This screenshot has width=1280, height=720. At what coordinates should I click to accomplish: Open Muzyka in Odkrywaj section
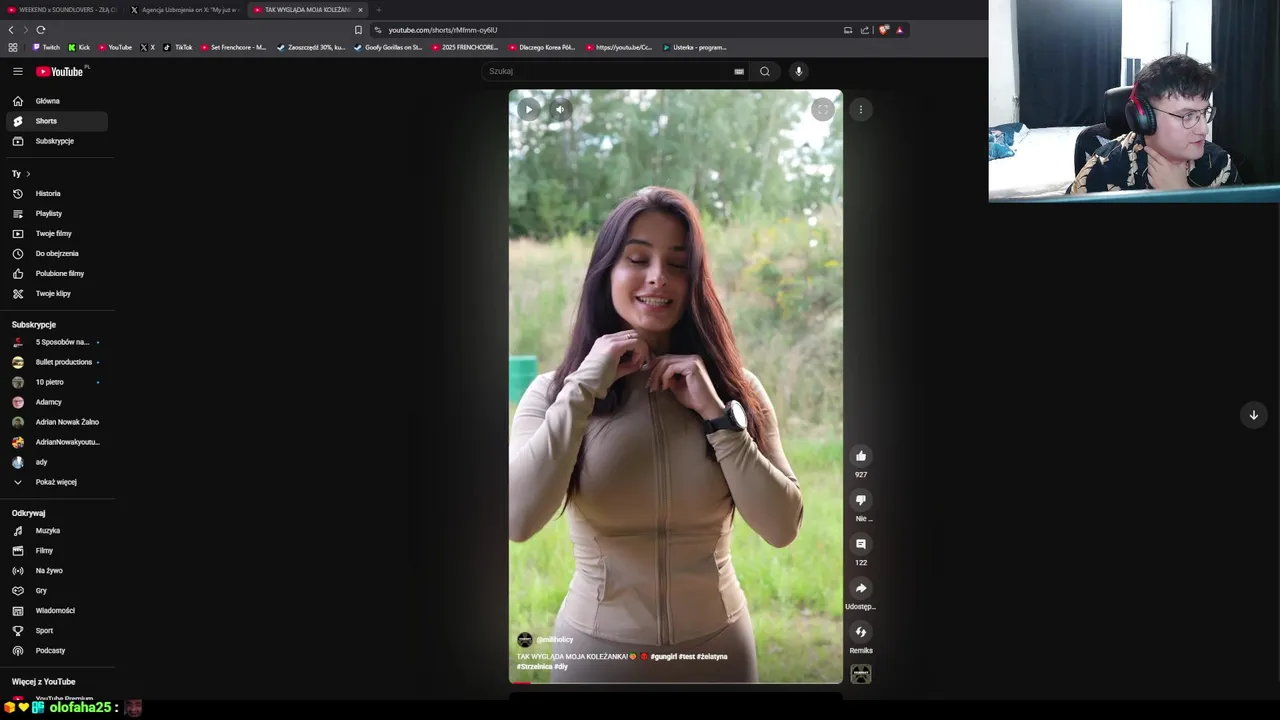(56, 531)
